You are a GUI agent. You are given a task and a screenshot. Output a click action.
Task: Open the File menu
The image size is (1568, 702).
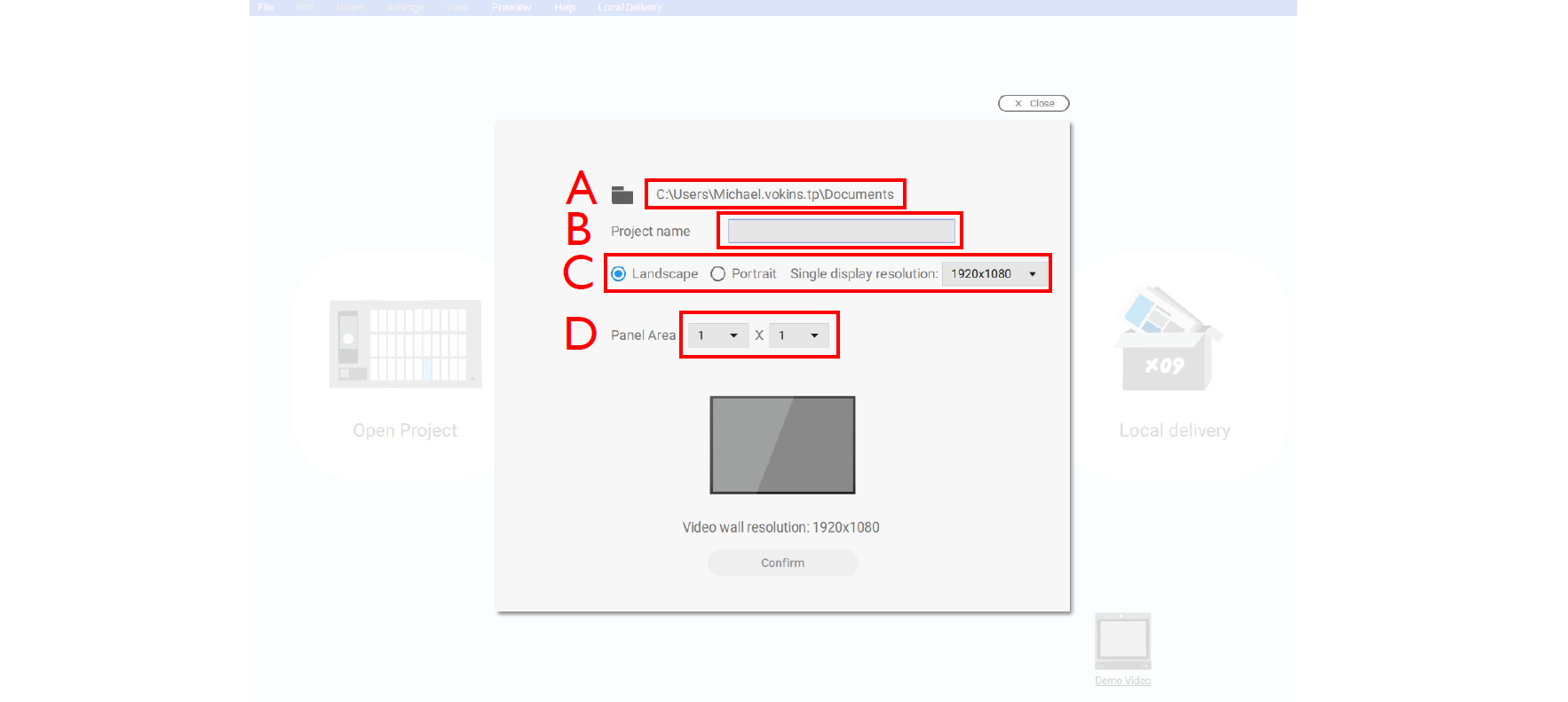265,7
